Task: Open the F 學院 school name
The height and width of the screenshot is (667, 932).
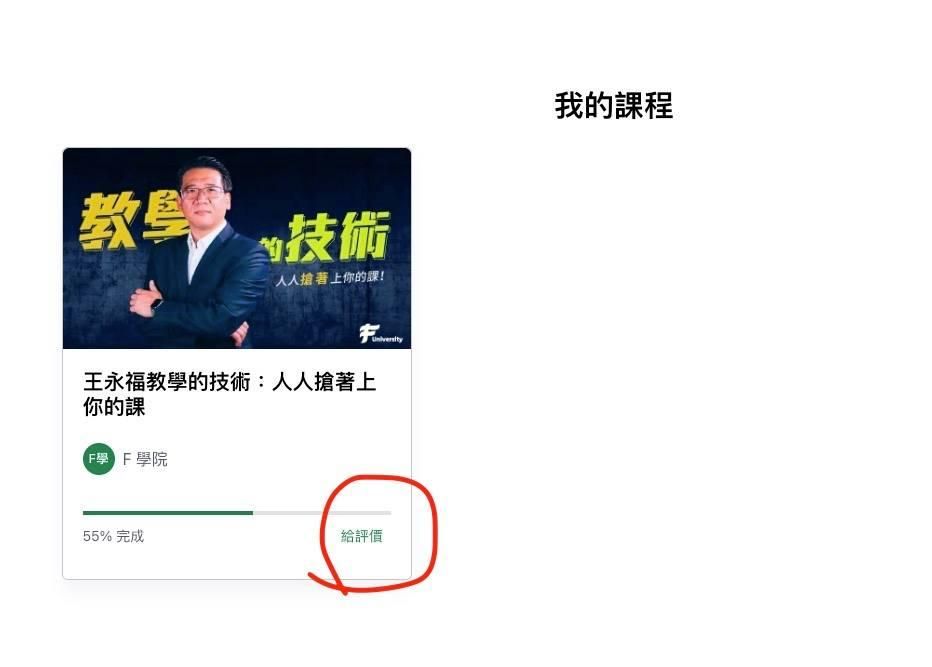Action: click(x=145, y=459)
